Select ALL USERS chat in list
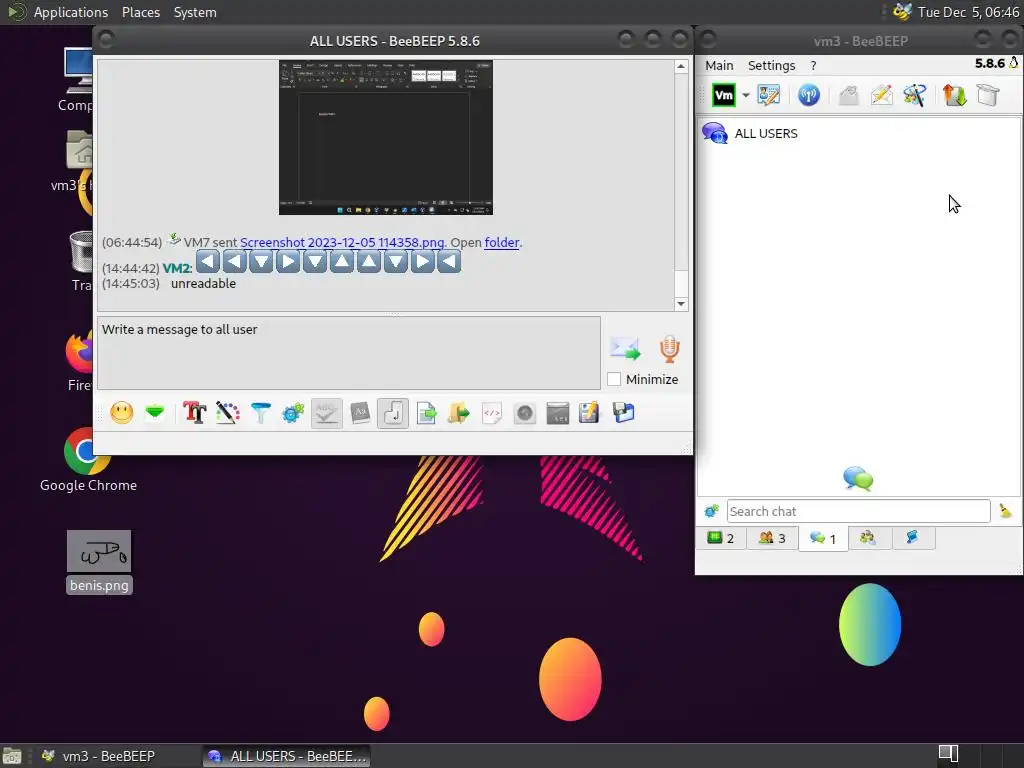 (x=858, y=133)
